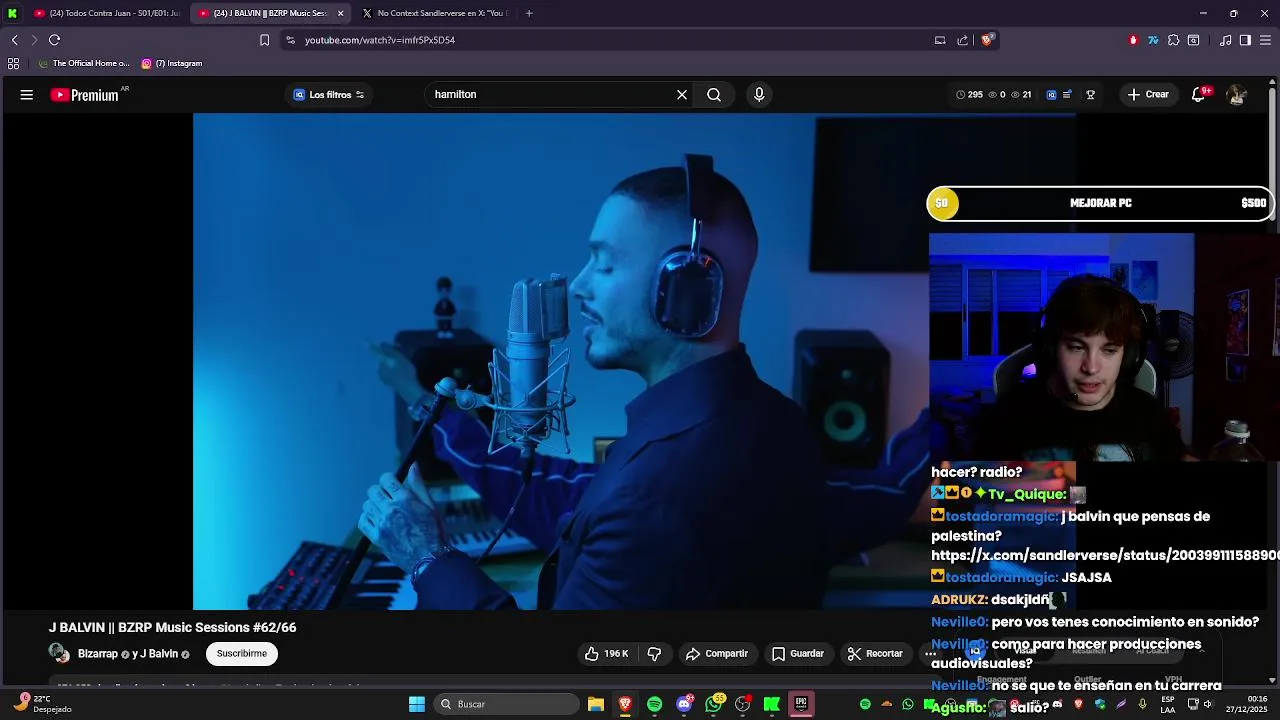This screenshot has width=1280, height=720.
Task: Open the J Balvin channel link
Action: pos(158,654)
